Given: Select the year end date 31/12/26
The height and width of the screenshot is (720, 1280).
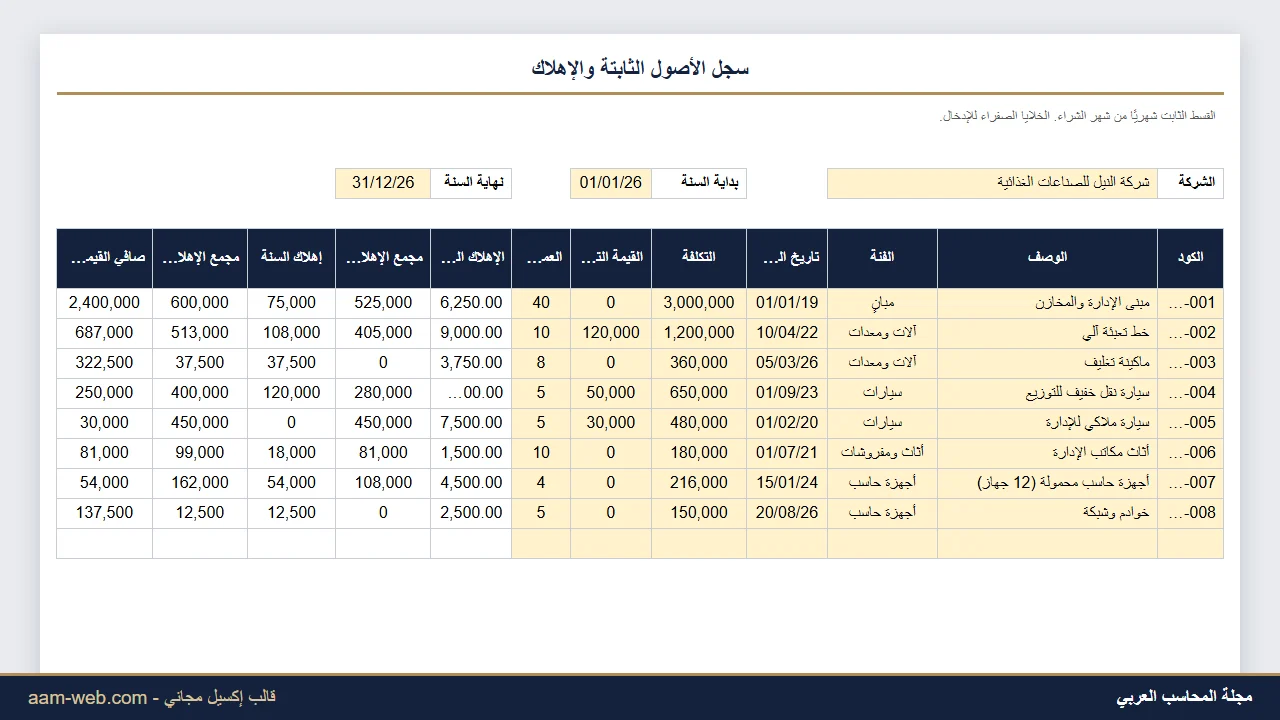Looking at the screenshot, I should (383, 183).
